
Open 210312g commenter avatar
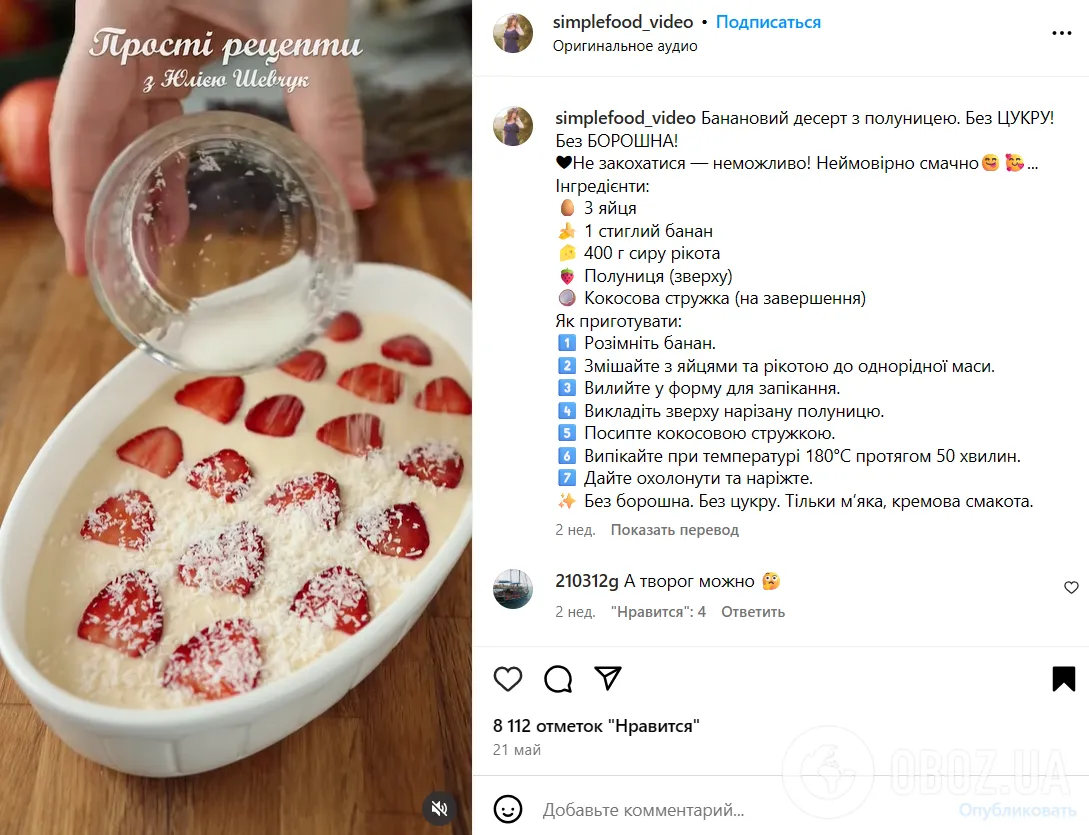[x=513, y=589]
